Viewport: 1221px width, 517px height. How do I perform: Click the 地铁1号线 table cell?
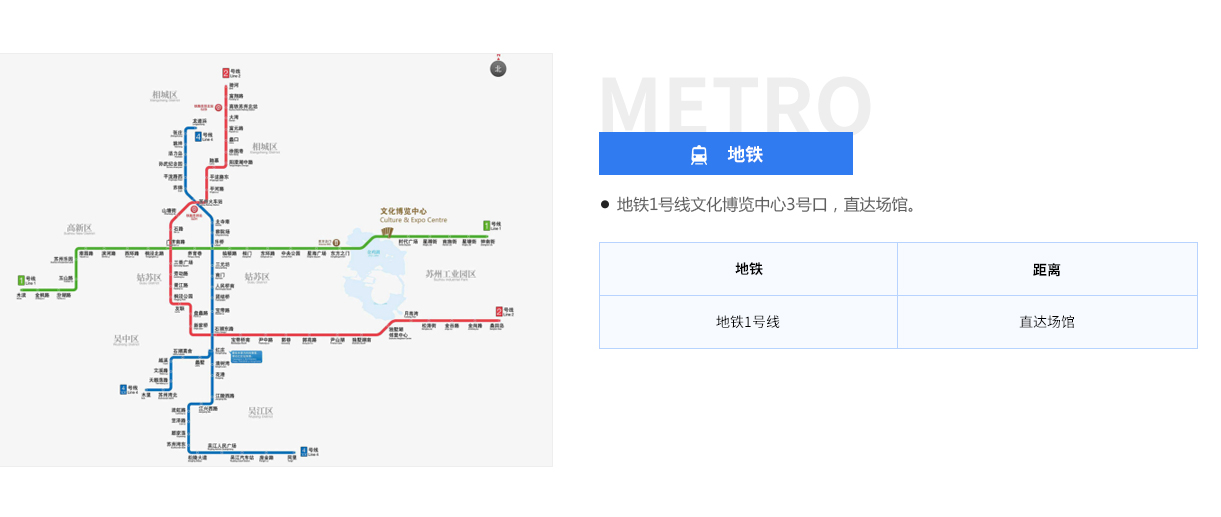(x=748, y=322)
